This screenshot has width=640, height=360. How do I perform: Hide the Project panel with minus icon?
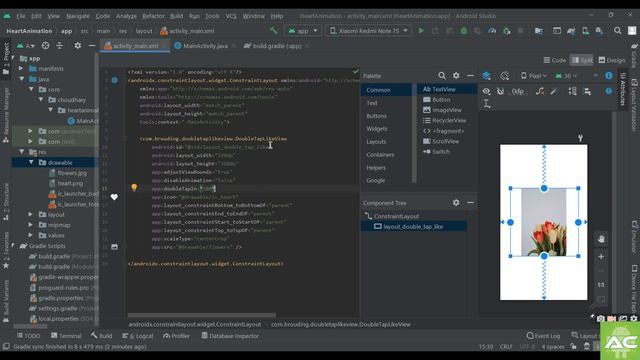click(x=92, y=46)
